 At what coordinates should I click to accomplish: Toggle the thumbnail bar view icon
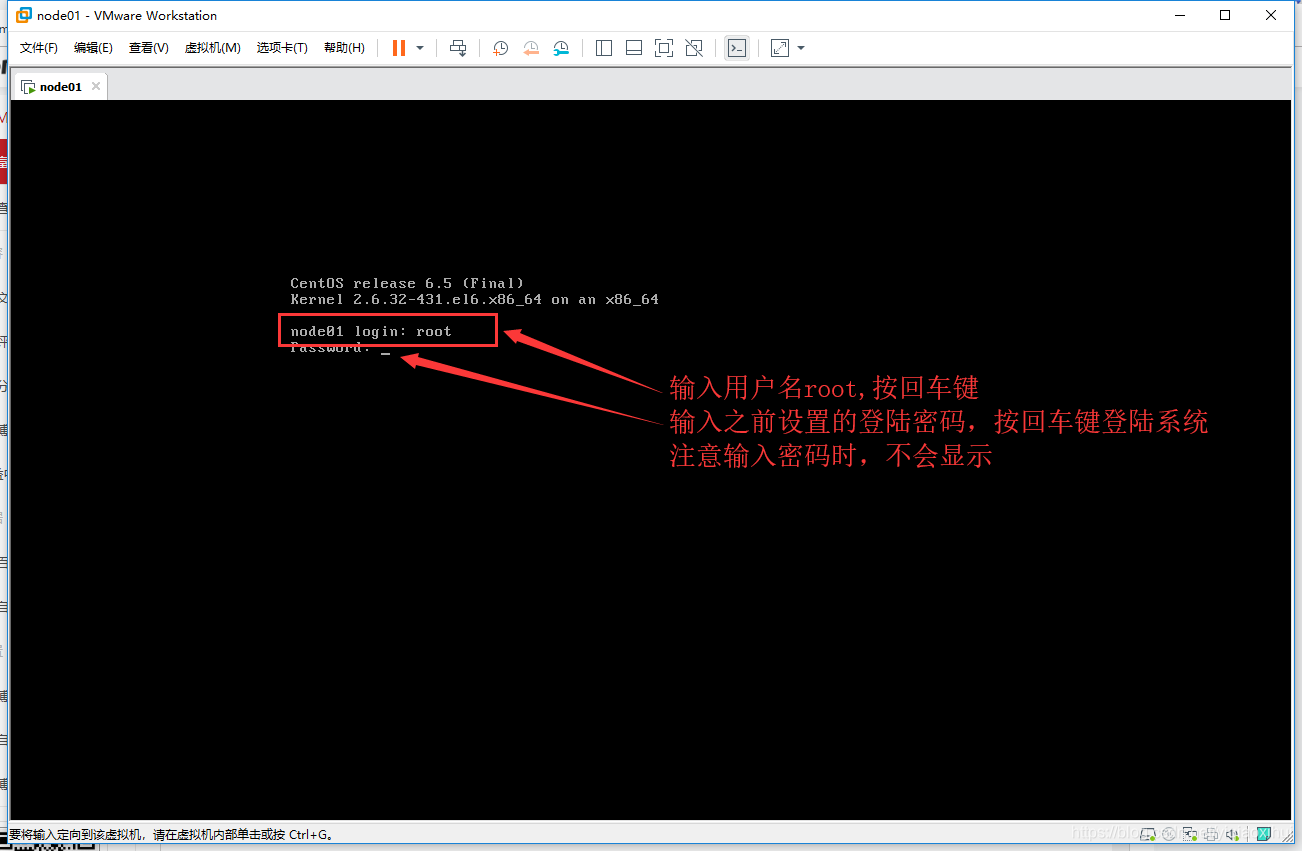click(634, 48)
